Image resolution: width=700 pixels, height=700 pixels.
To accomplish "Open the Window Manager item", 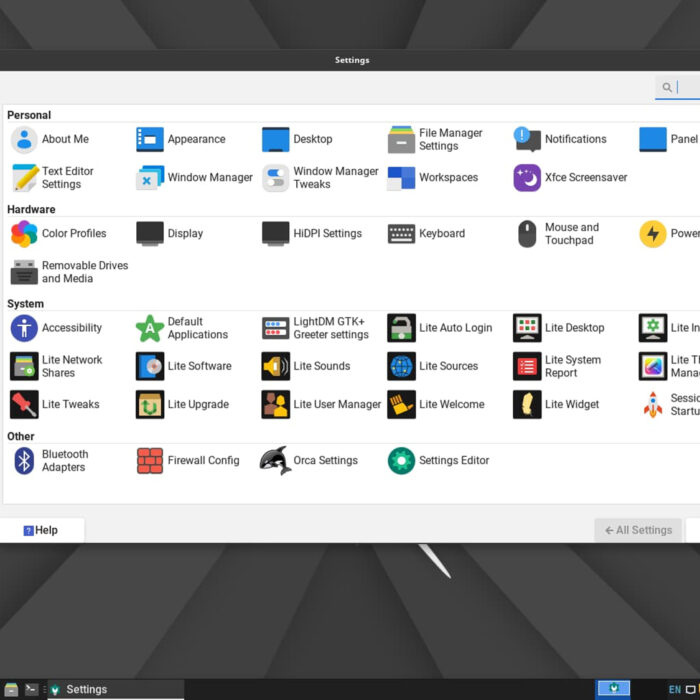I will [194, 178].
